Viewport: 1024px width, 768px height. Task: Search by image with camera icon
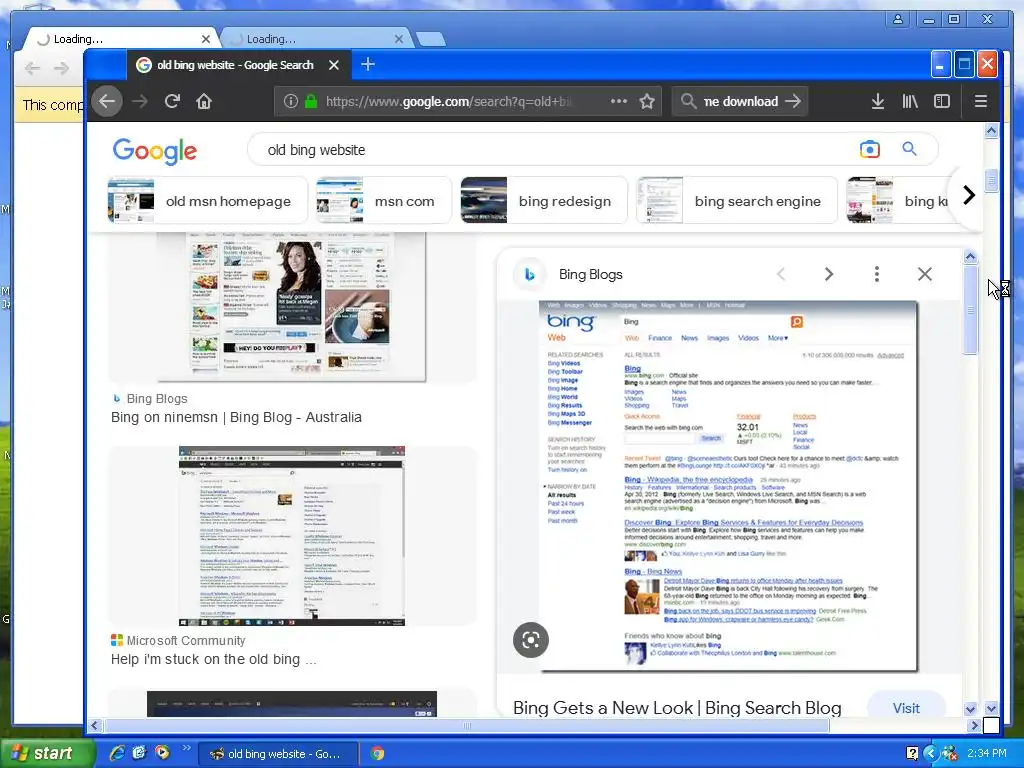pyautogui.click(x=870, y=150)
